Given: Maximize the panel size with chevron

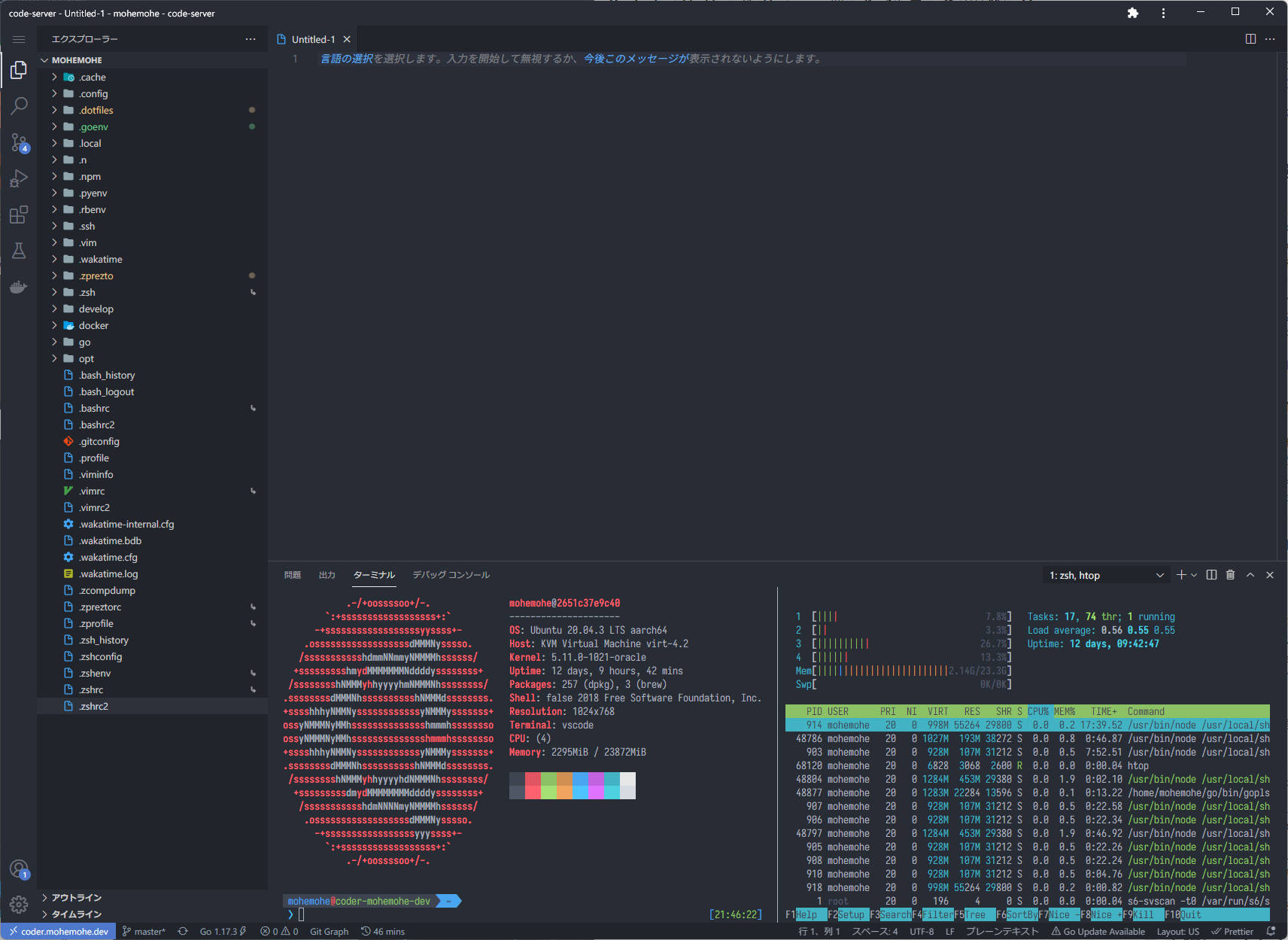Looking at the screenshot, I should [1250, 575].
